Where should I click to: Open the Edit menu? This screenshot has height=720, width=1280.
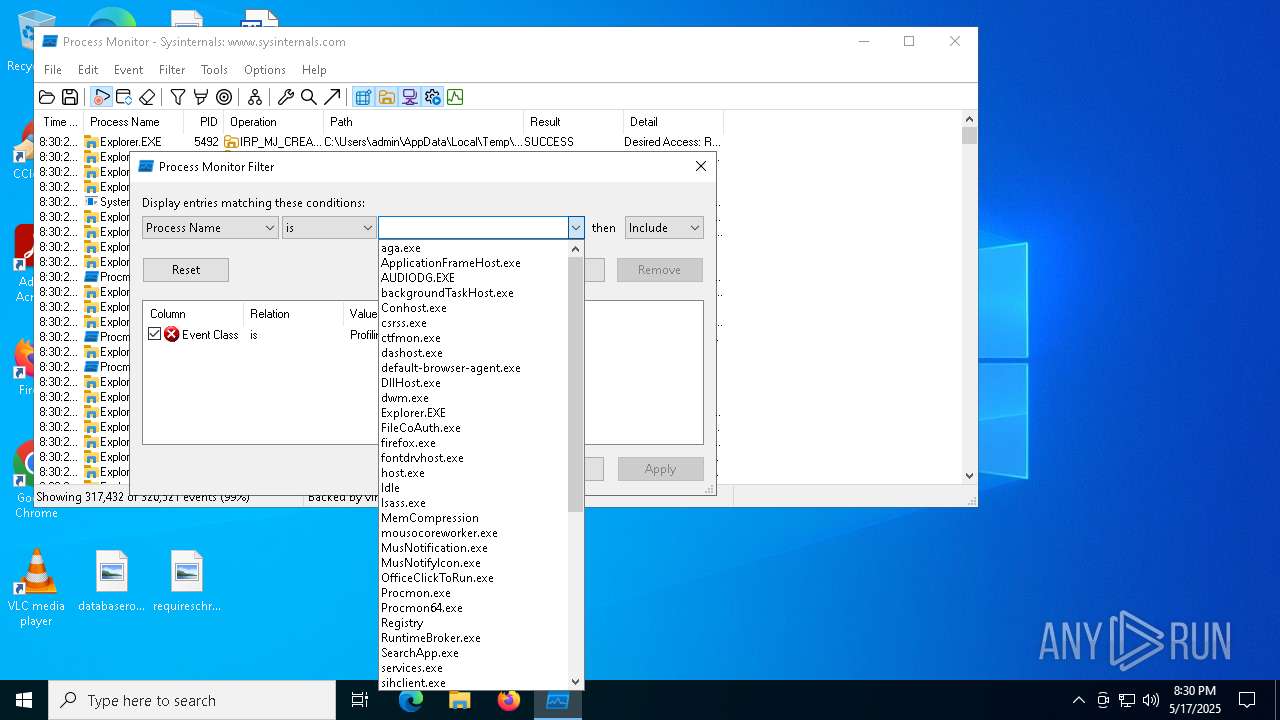tap(88, 70)
